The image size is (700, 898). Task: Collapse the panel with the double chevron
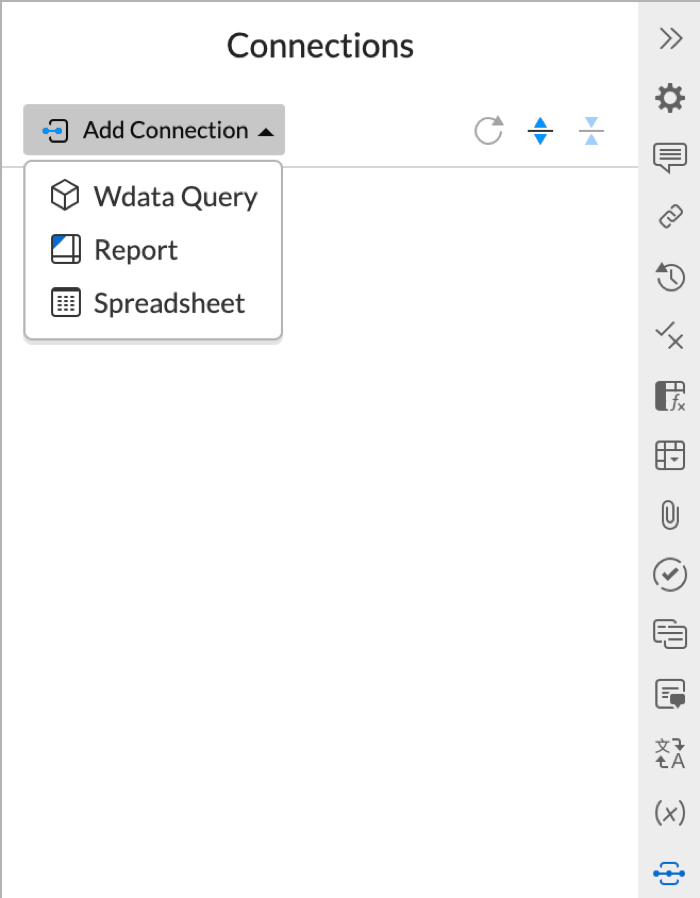[669, 38]
